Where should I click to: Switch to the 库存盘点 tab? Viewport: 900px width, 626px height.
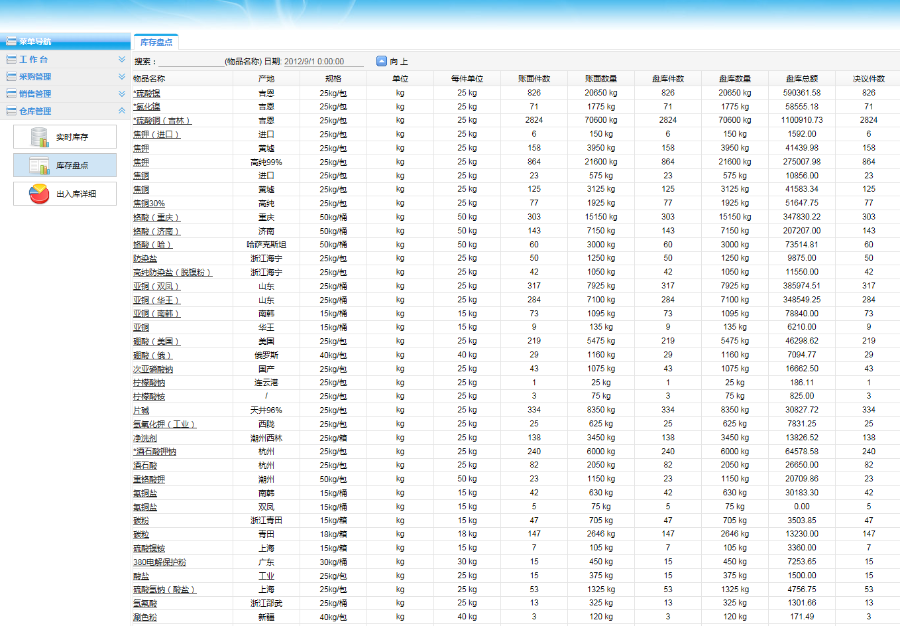pyautogui.click(x=157, y=42)
